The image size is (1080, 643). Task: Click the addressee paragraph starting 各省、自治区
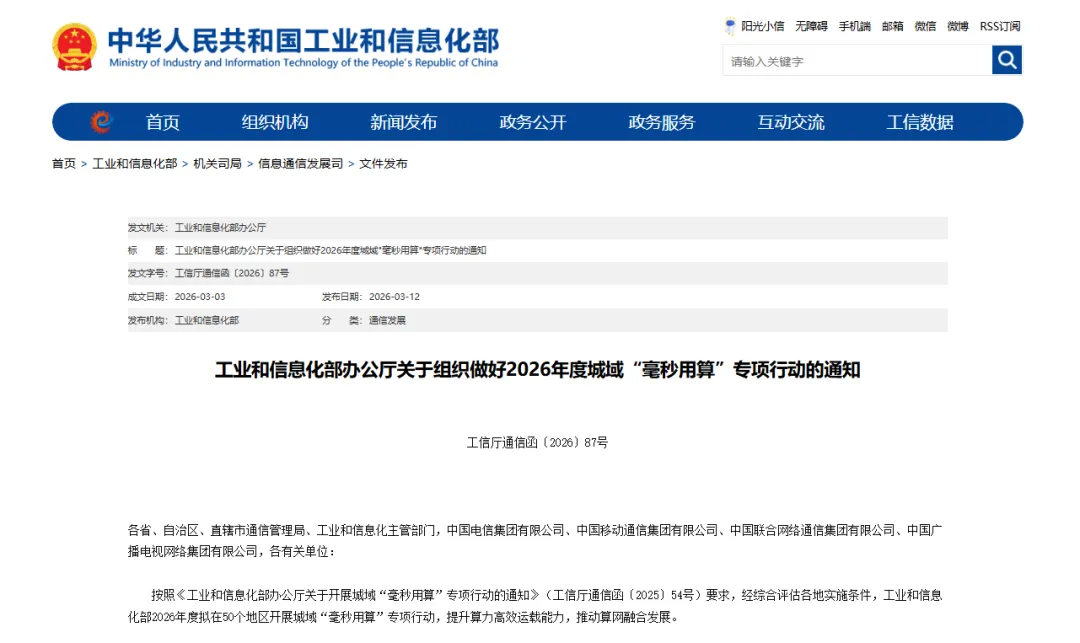click(x=535, y=540)
